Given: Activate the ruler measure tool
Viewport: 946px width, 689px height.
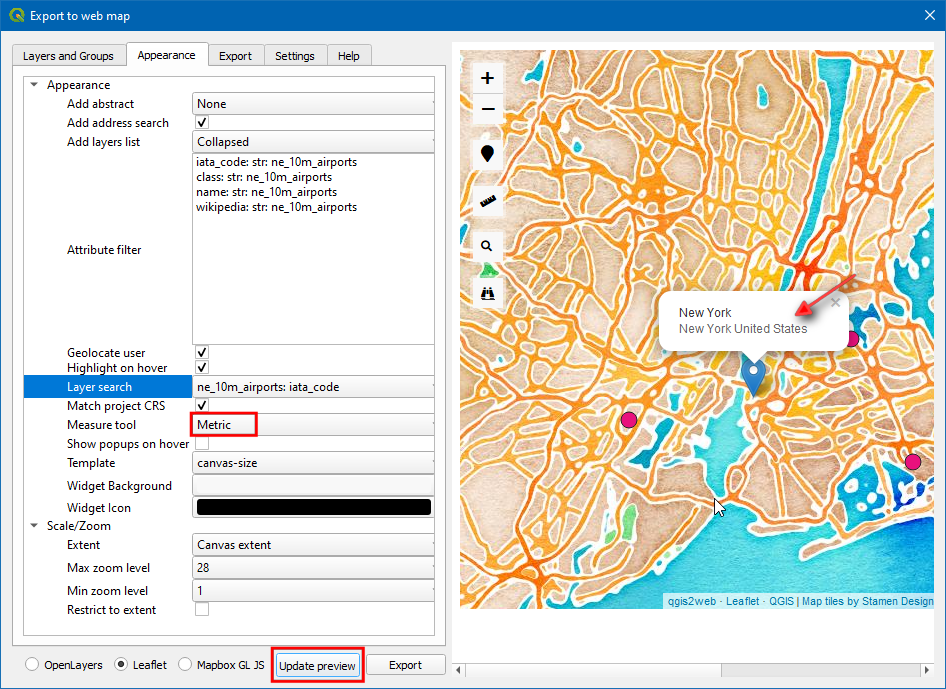Looking at the screenshot, I should pyautogui.click(x=487, y=201).
